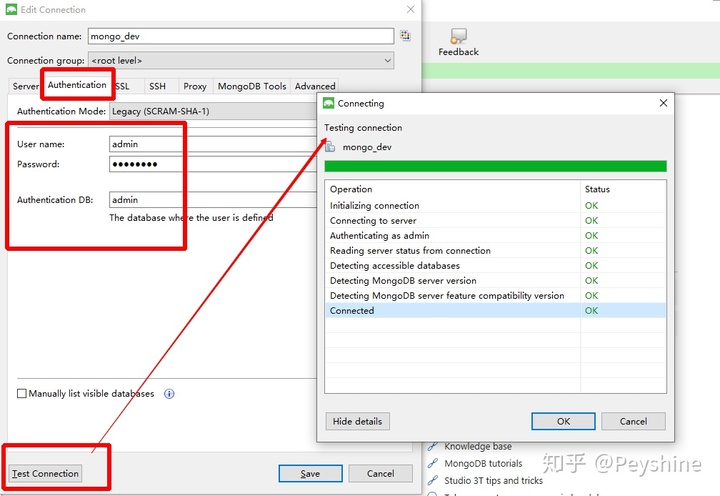Select the Authentication tab
Image resolution: width=720 pixels, height=496 pixels.
pyautogui.click(x=77, y=85)
